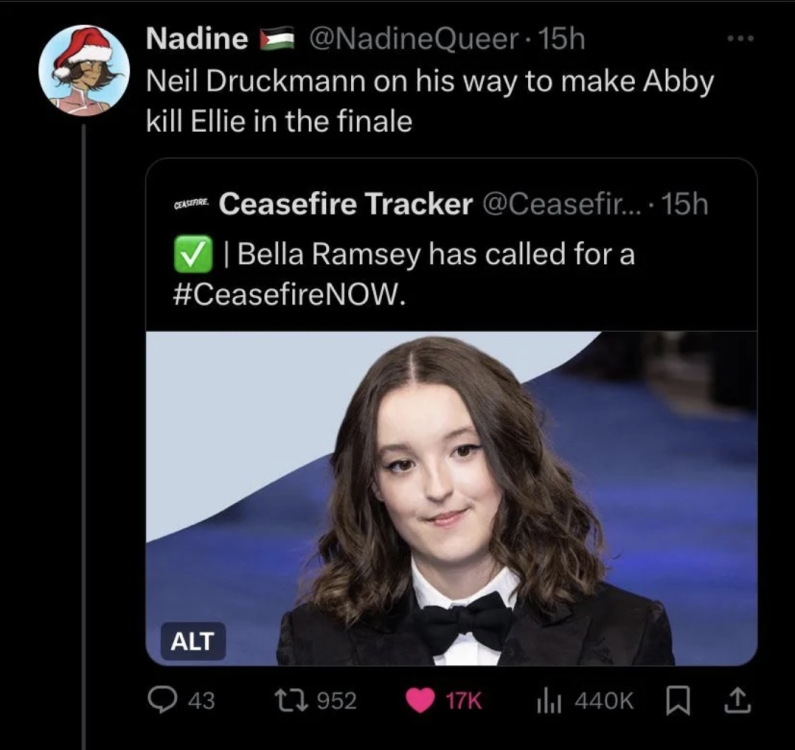795x750 pixels.
Task: Click the Ceasefire Tracker small avatar
Action: [x=188, y=205]
